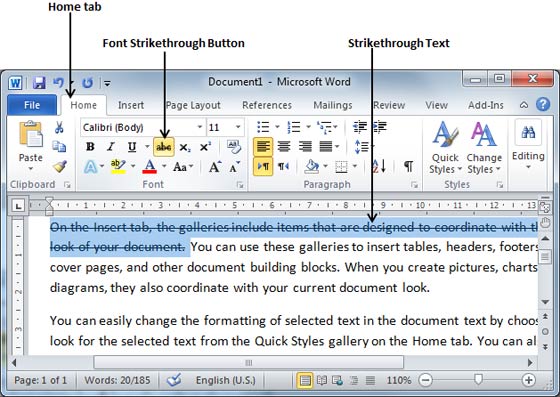Open Change Styles menu
The image size is (560, 397).
[x=484, y=148]
